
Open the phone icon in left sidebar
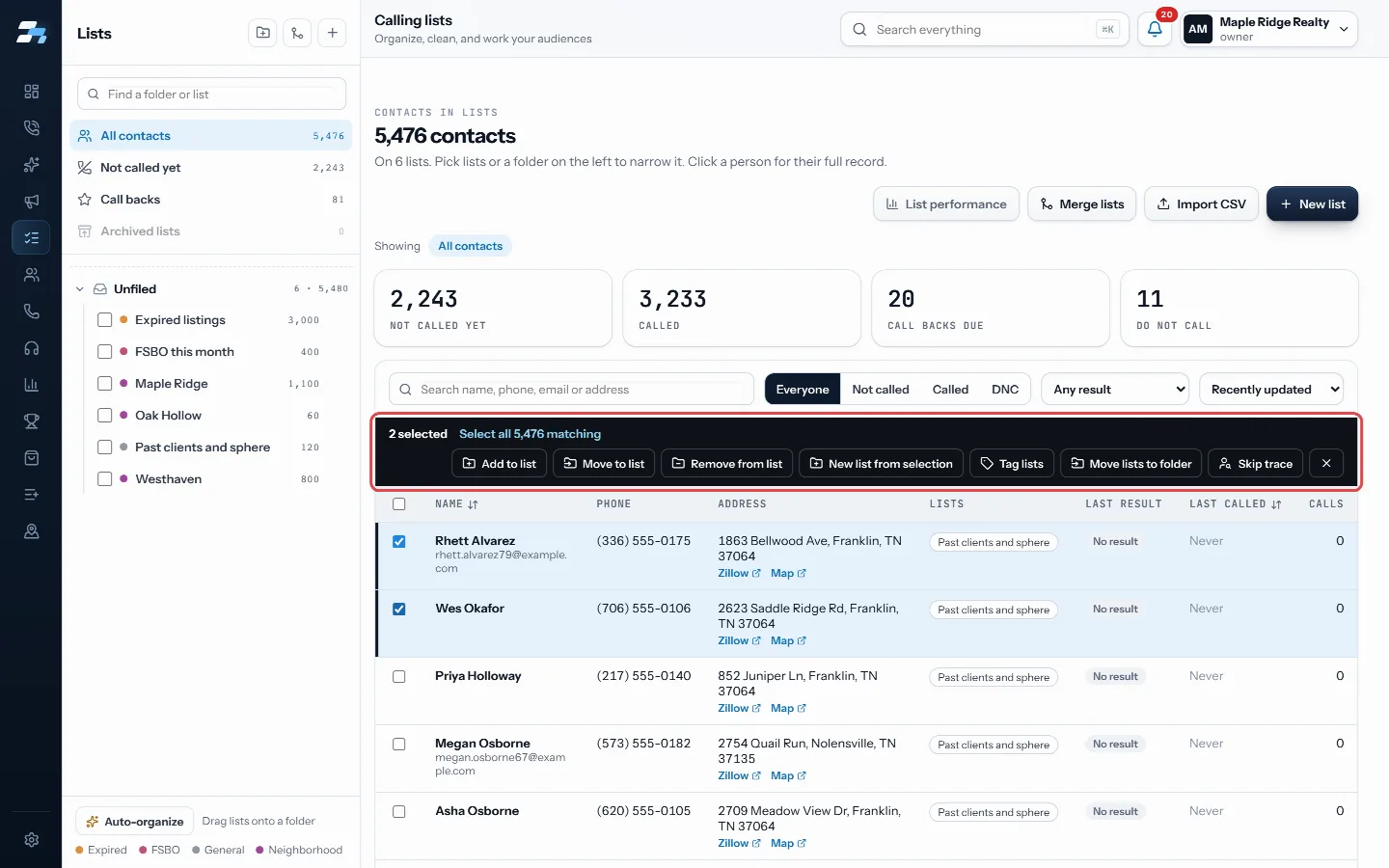pyautogui.click(x=31, y=312)
